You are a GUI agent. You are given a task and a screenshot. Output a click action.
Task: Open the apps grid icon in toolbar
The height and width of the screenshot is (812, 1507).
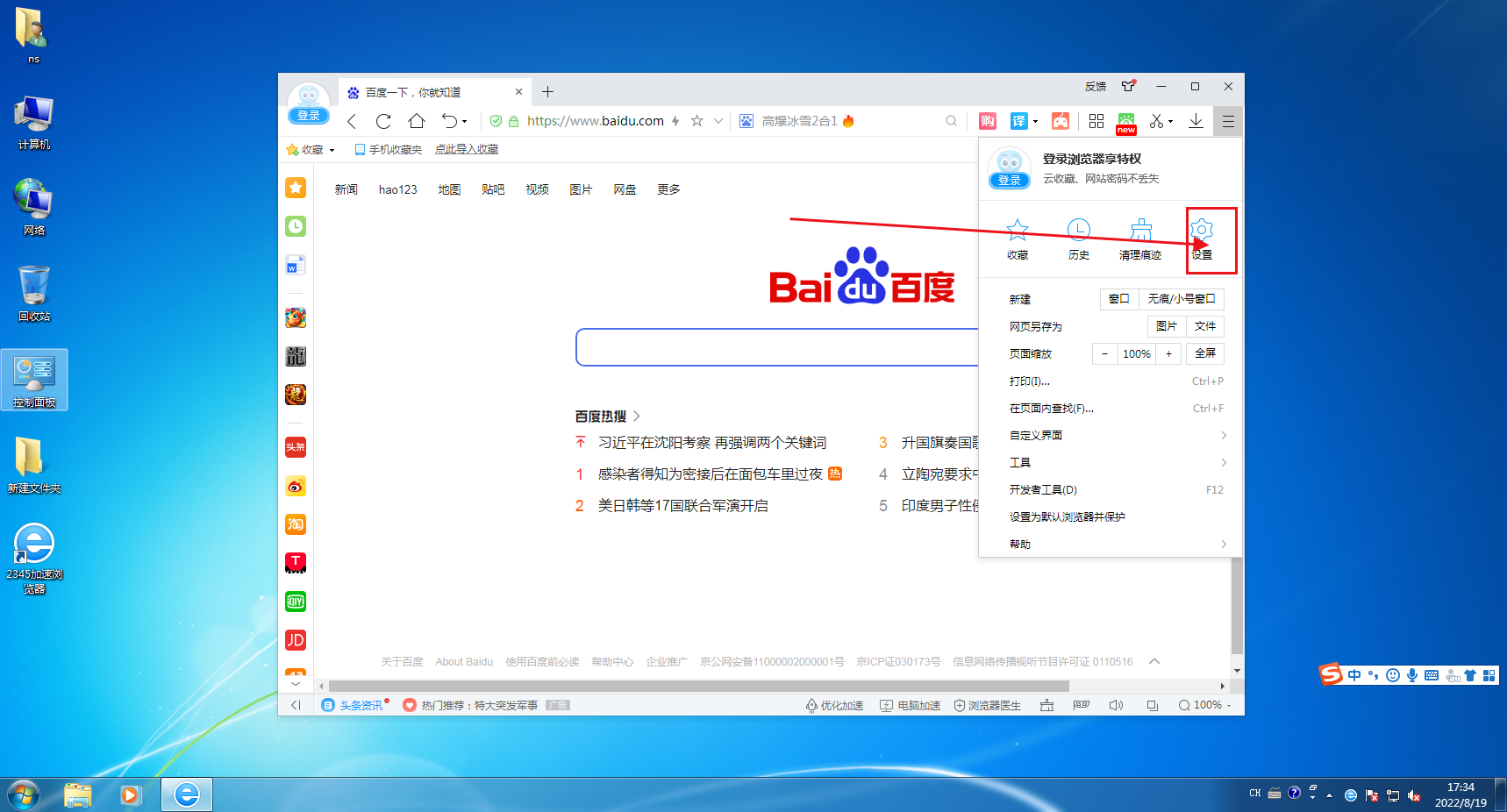(x=1096, y=121)
